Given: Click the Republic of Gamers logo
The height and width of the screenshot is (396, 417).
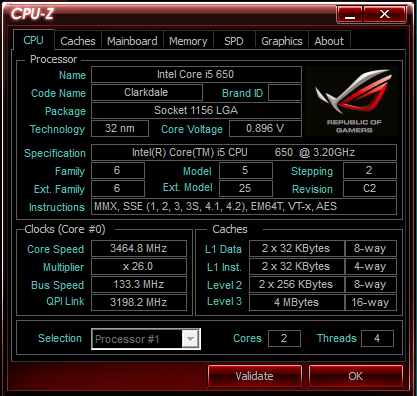Looking at the screenshot, I should click(x=351, y=101).
